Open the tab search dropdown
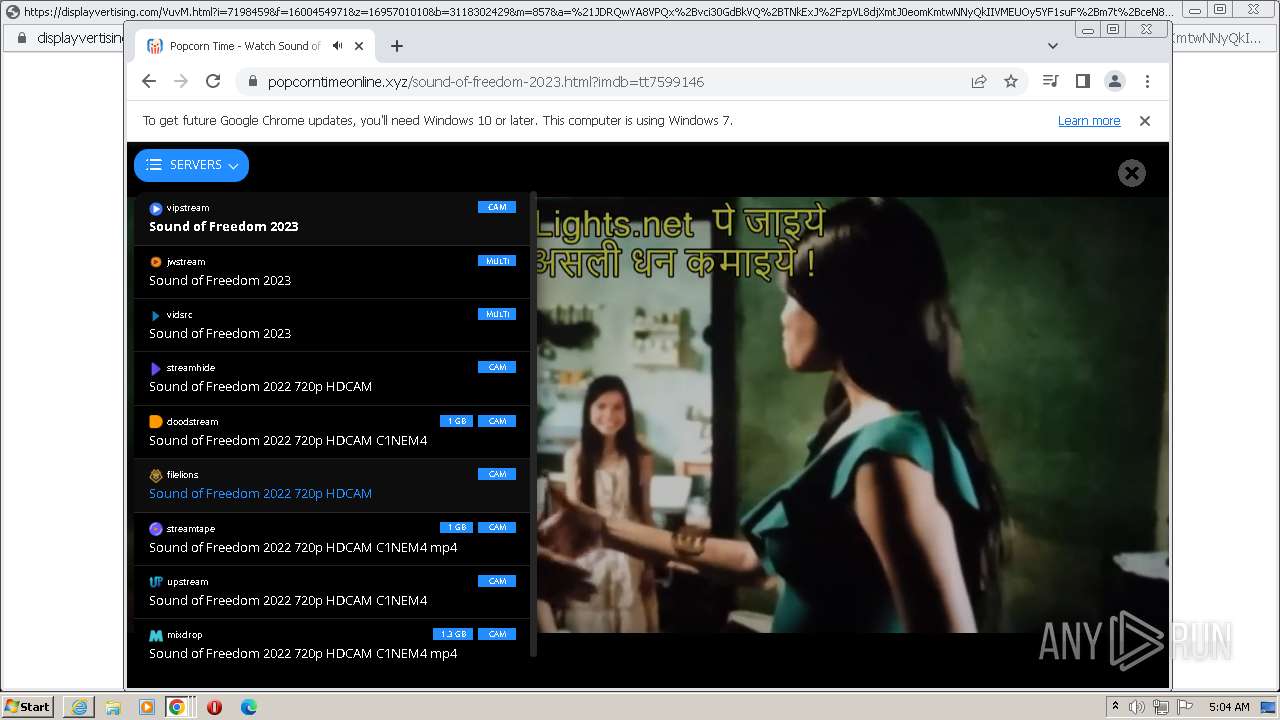This screenshot has width=1280, height=720. pyautogui.click(x=1052, y=46)
